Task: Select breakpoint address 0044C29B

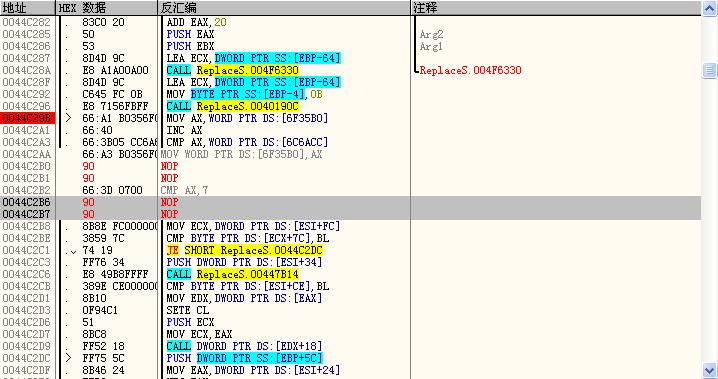Action: coord(27,118)
